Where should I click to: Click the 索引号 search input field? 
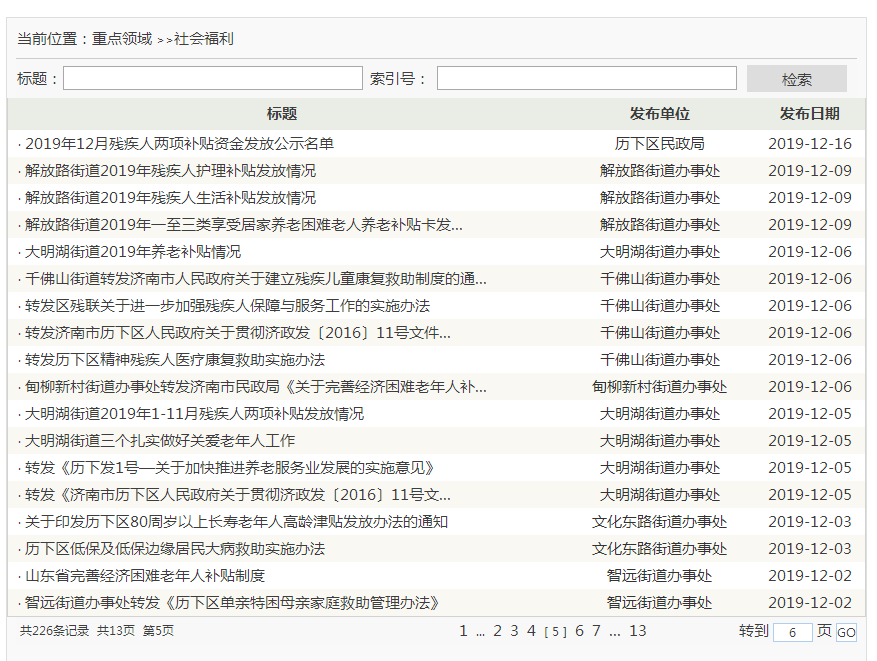point(587,78)
